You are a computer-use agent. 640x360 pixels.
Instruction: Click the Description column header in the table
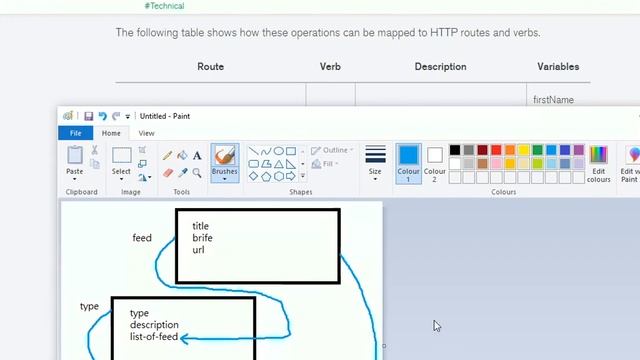(440, 67)
